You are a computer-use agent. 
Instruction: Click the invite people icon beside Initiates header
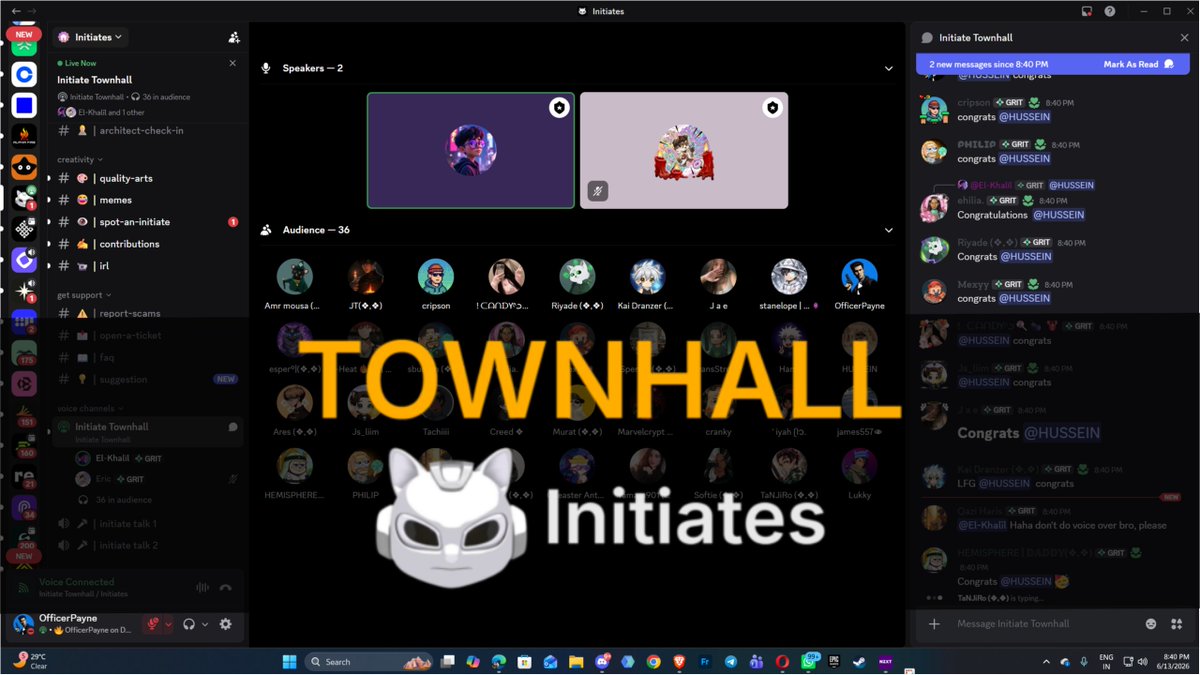coord(234,37)
